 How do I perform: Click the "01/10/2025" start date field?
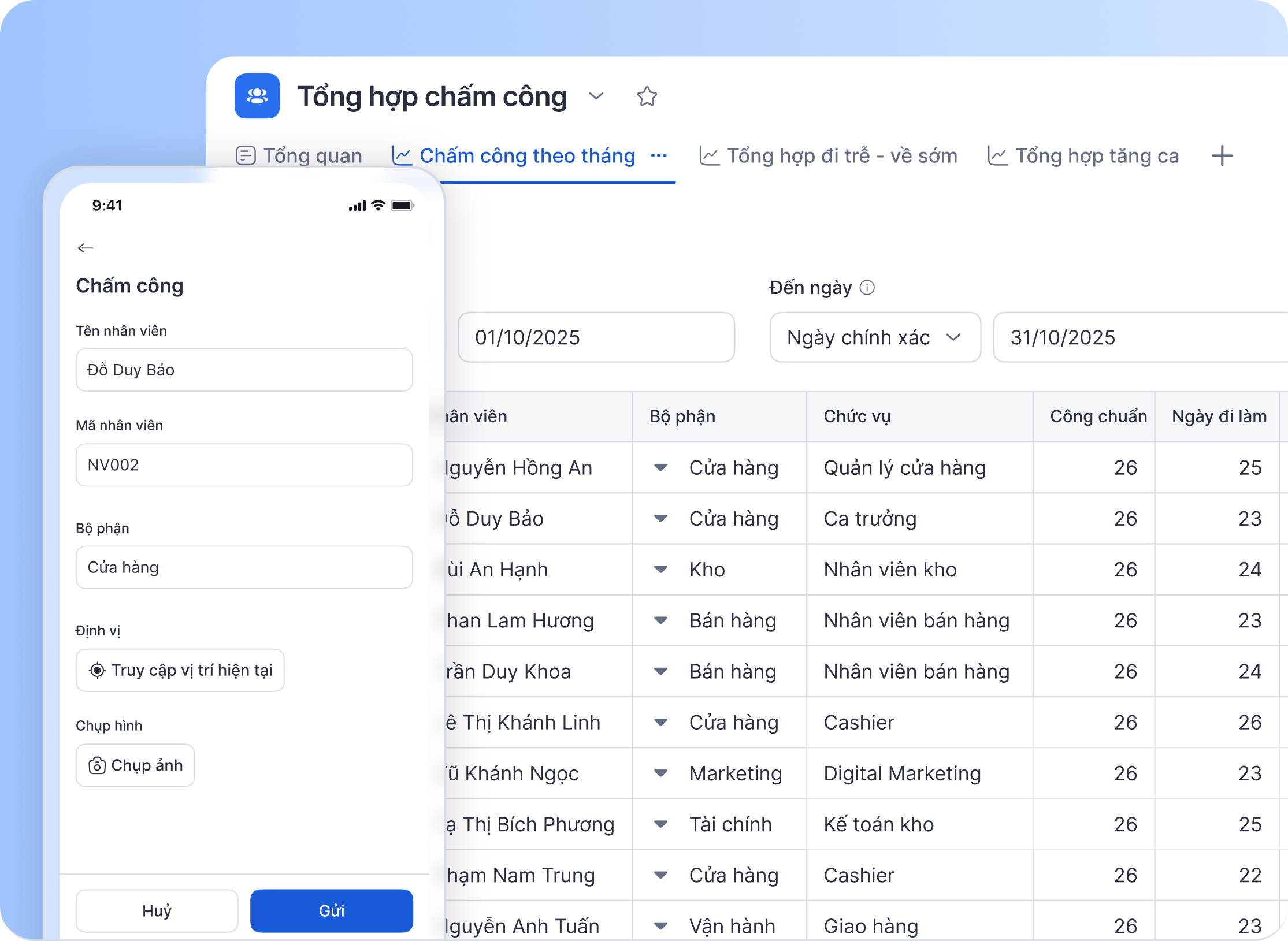coord(596,337)
